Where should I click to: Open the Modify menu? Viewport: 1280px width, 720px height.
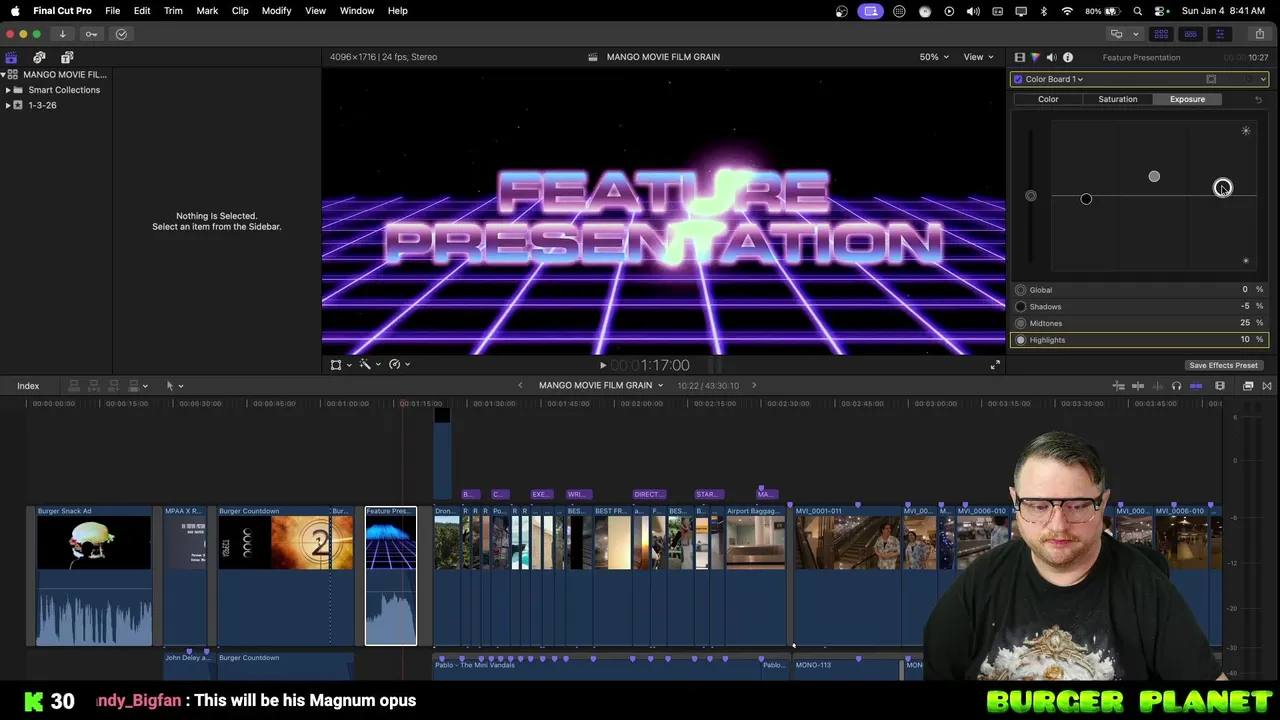(276, 11)
